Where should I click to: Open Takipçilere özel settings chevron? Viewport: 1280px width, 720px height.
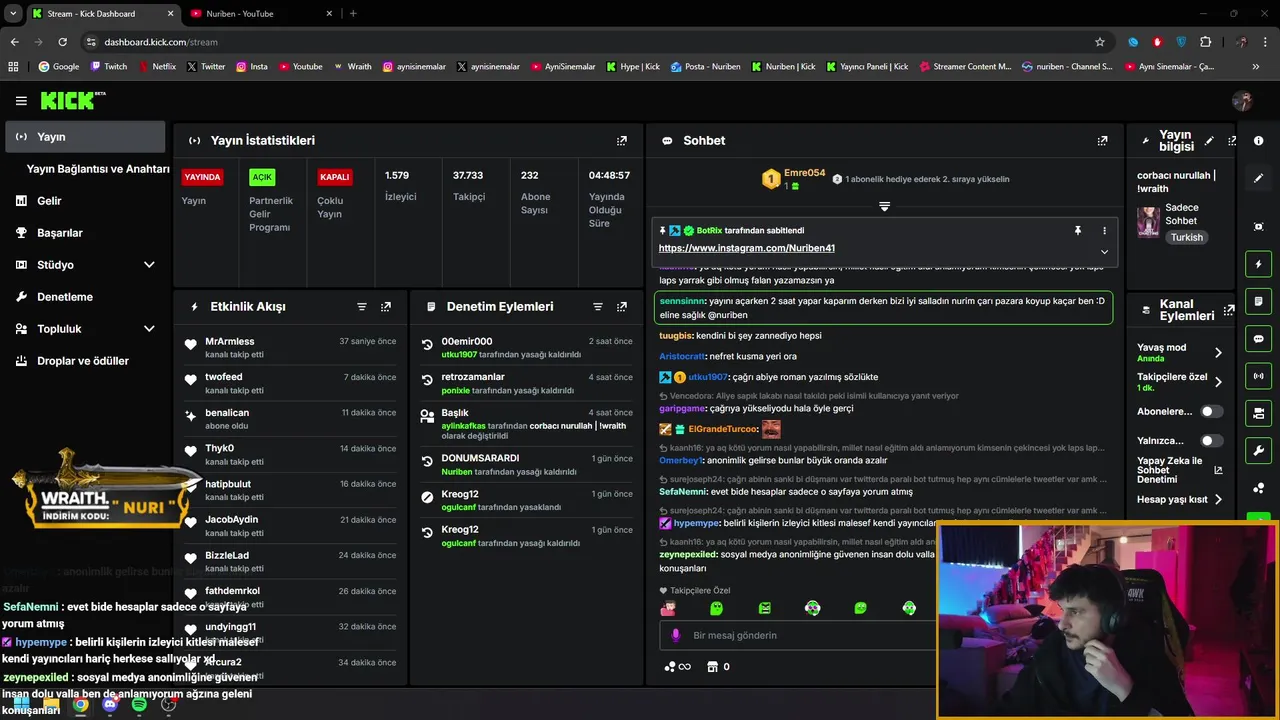point(1218,382)
